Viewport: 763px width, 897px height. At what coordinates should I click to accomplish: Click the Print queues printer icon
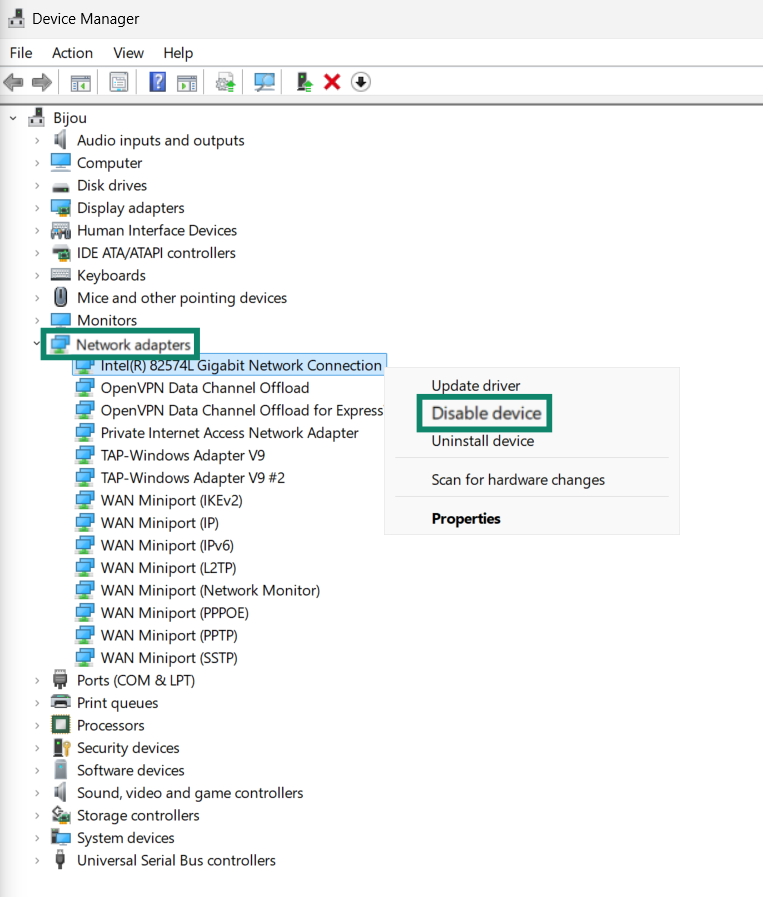(61, 702)
